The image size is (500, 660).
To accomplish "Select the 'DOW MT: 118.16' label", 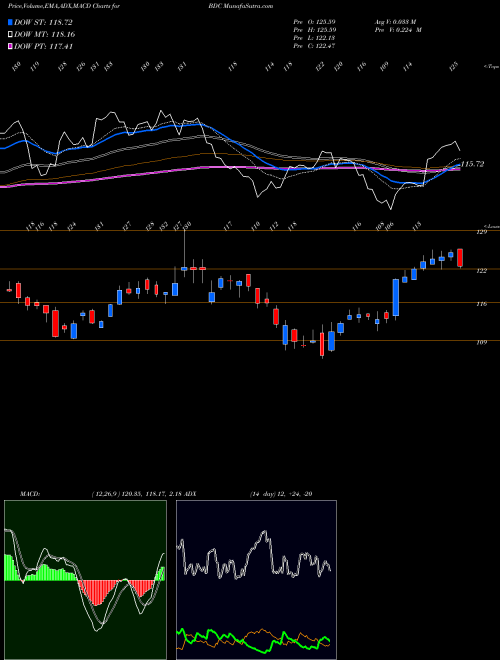I will point(45,34).
